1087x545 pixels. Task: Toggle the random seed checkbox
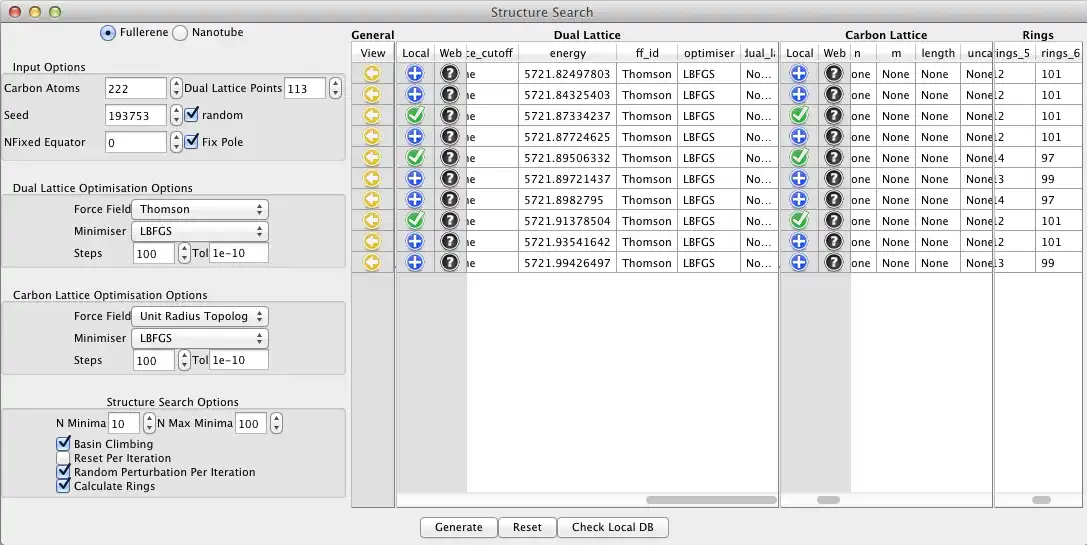click(x=192, y=114)
